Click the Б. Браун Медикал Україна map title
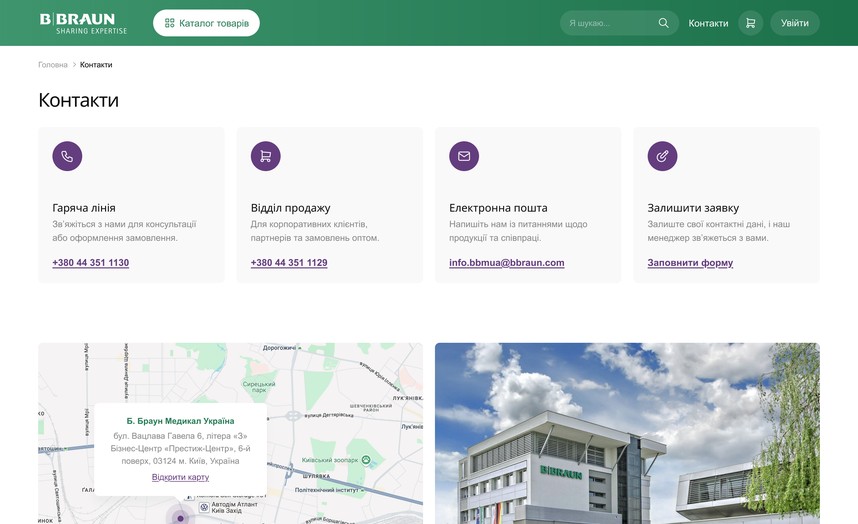The width and height of the screenshot is (858, 524). click(181, 421)
